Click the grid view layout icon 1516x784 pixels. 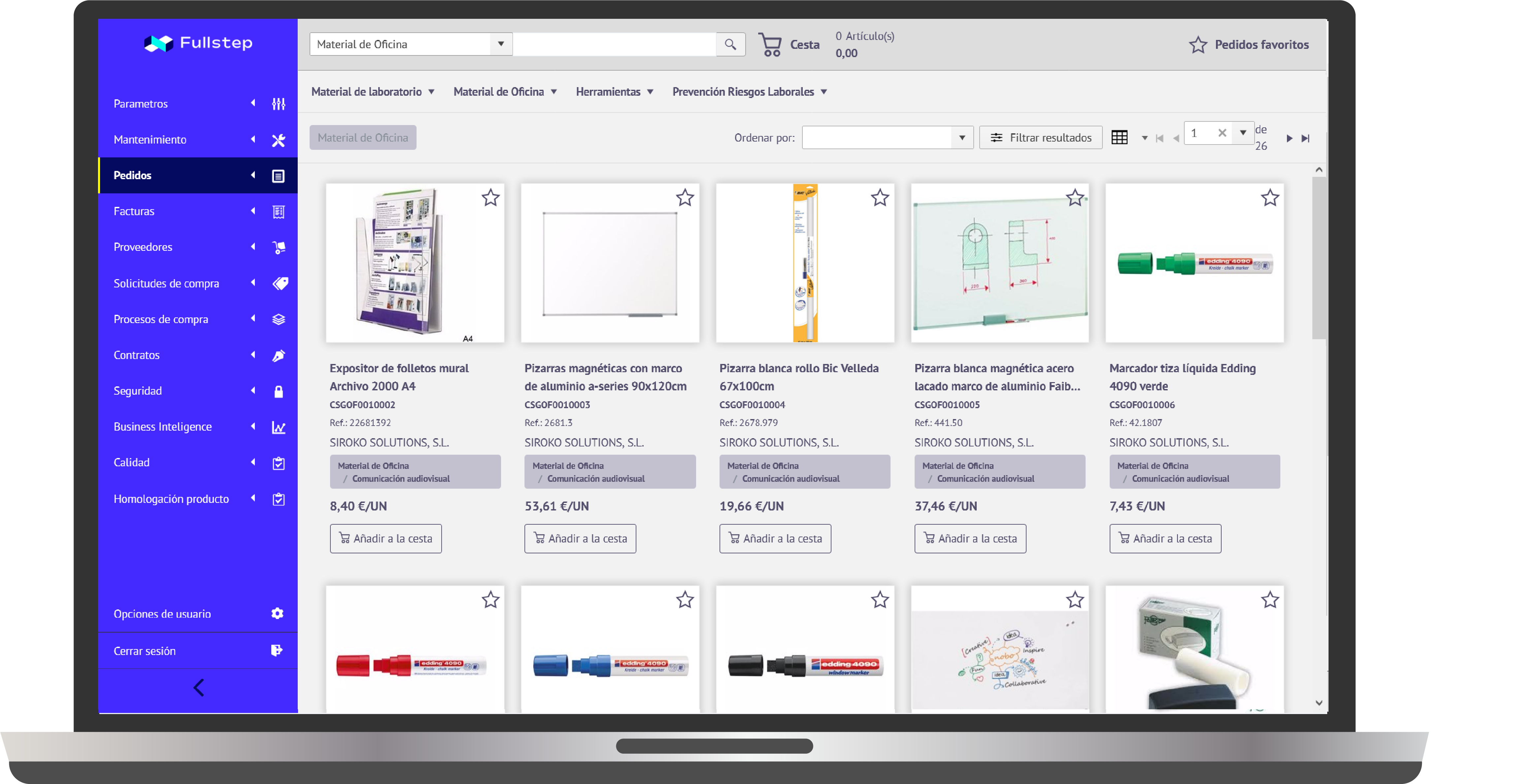click(x=1119, y=138)
